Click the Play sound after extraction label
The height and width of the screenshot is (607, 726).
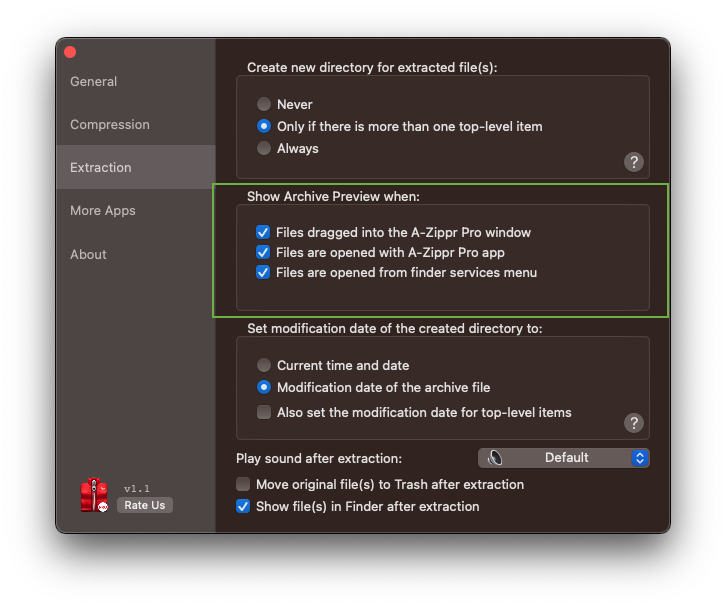[319, 458]
